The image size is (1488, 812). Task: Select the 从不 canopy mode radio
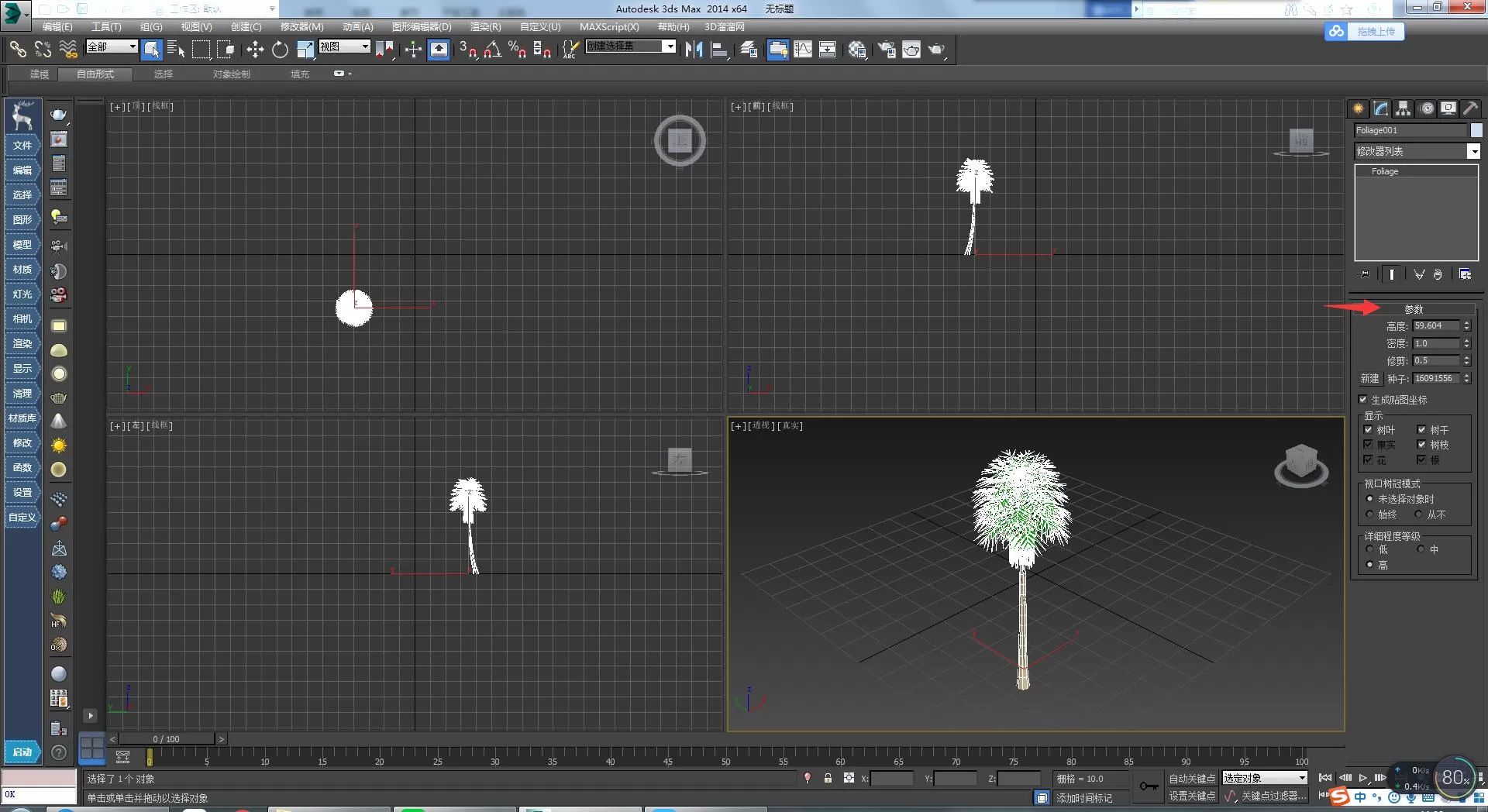[x=1418, y=514]
